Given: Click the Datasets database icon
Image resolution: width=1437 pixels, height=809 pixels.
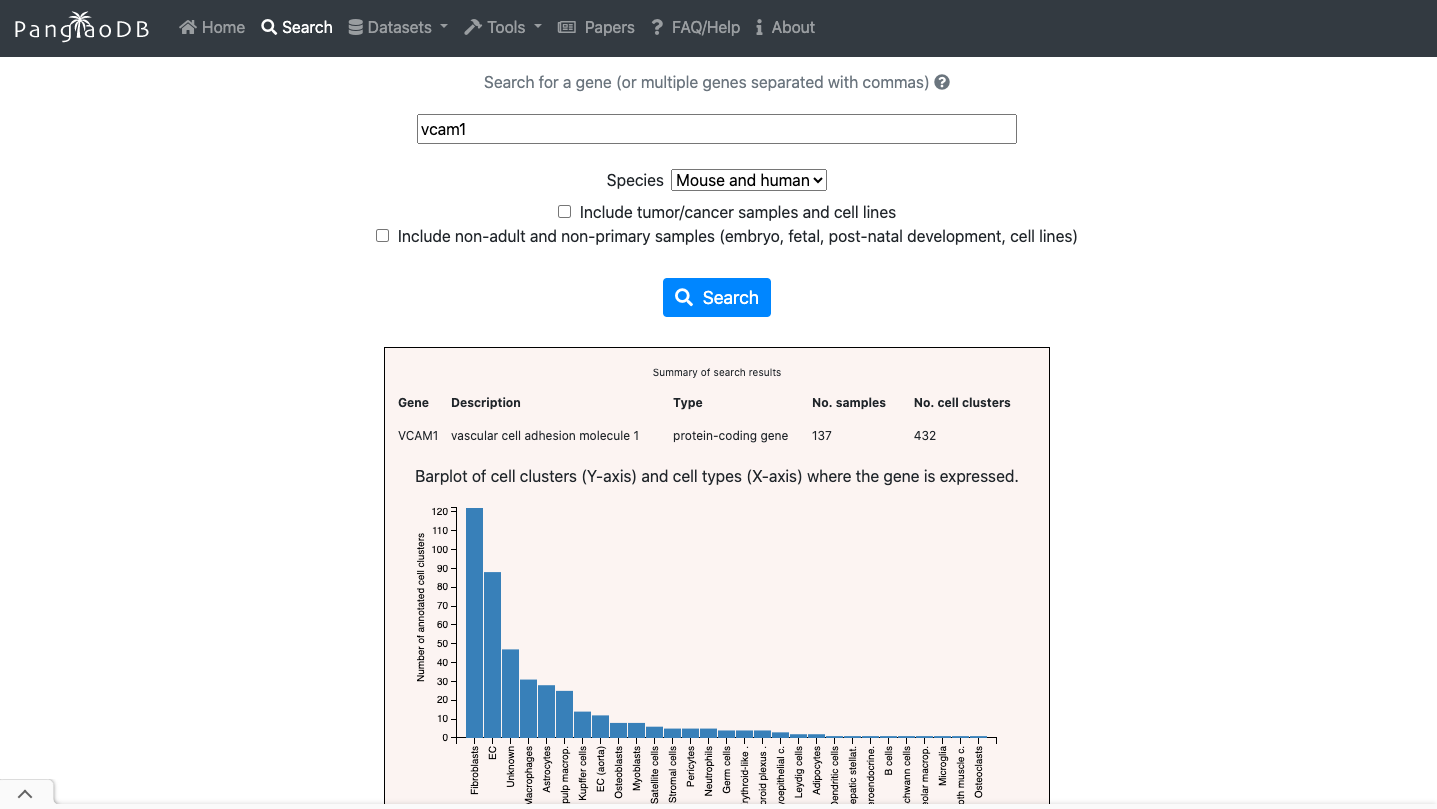Looking at the screenshot, I should coord(355,27).
